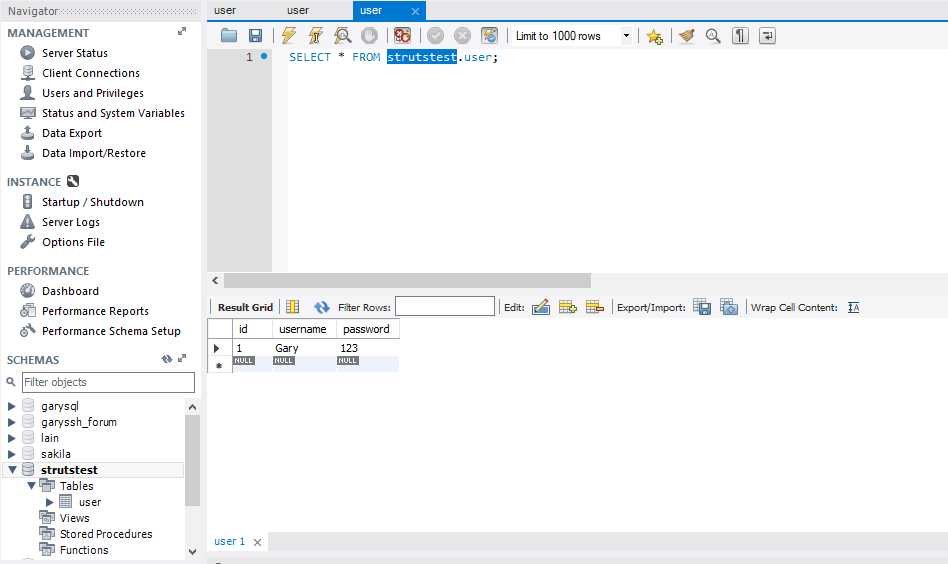Export recordset to file icon
This screenshot has width=948, height=564.
[702, 307]
